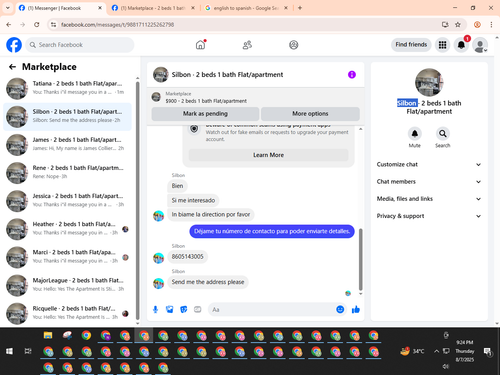Image resolution: width=500 pixels, height=375 pixels.
Task: Open Heather 2 beds 1 bath conversation
Action: tap(67, 229)
